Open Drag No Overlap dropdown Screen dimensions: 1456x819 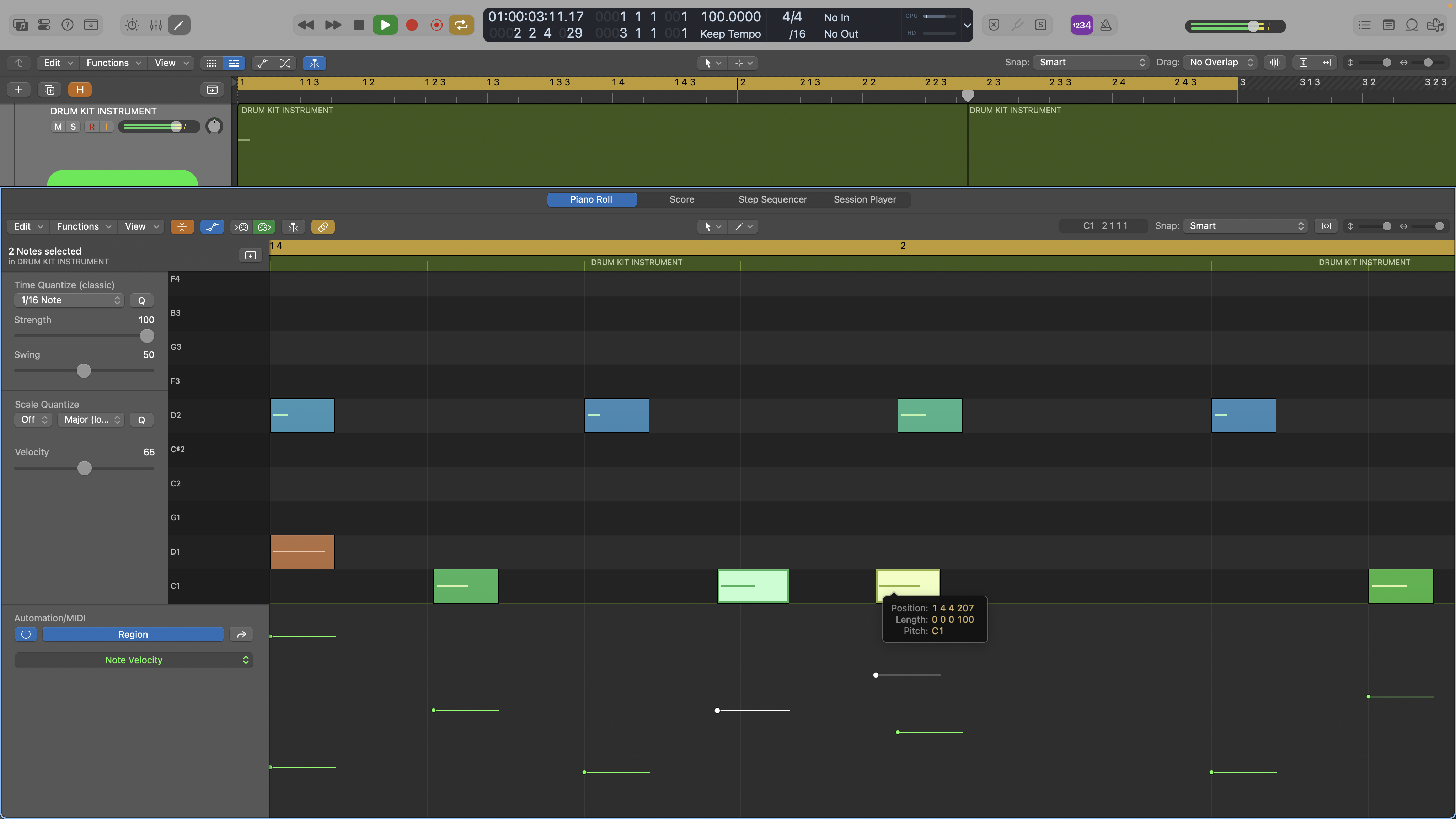[x=1220, y=62]
